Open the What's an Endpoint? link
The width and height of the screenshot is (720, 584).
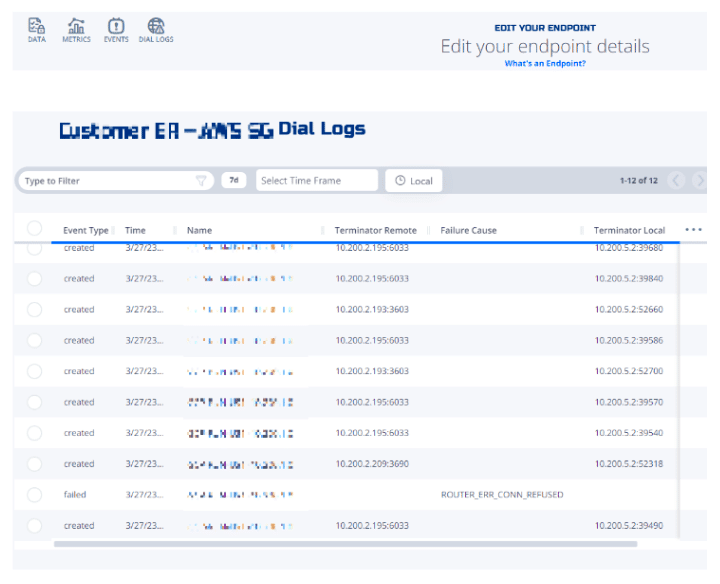point(545,64)
